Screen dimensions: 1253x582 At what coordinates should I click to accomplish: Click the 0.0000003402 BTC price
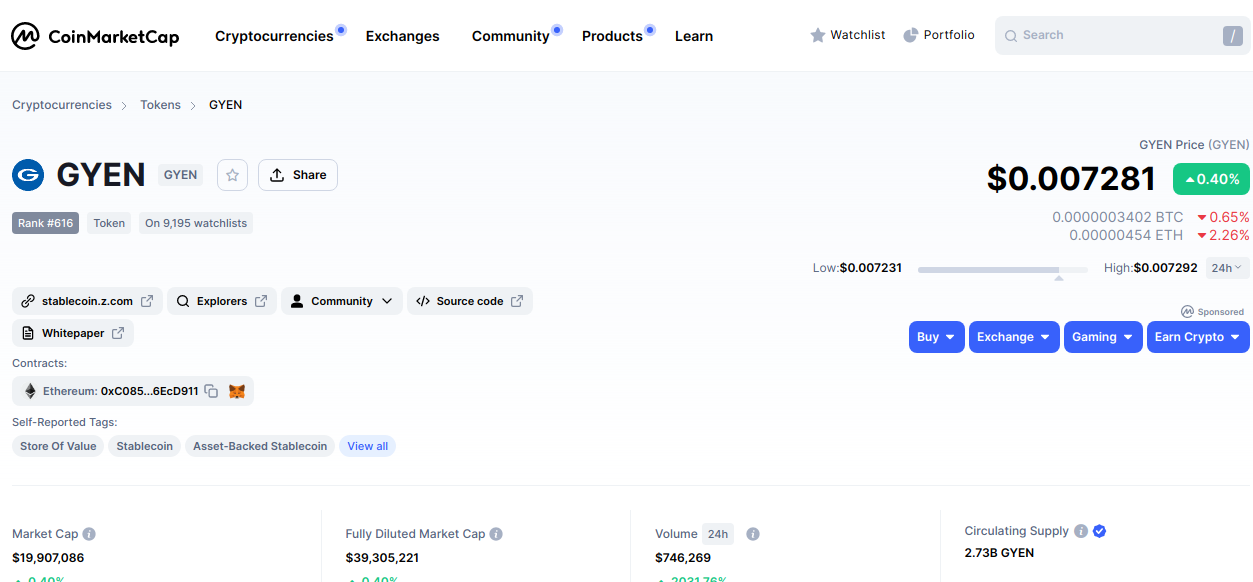point(1118,217)
